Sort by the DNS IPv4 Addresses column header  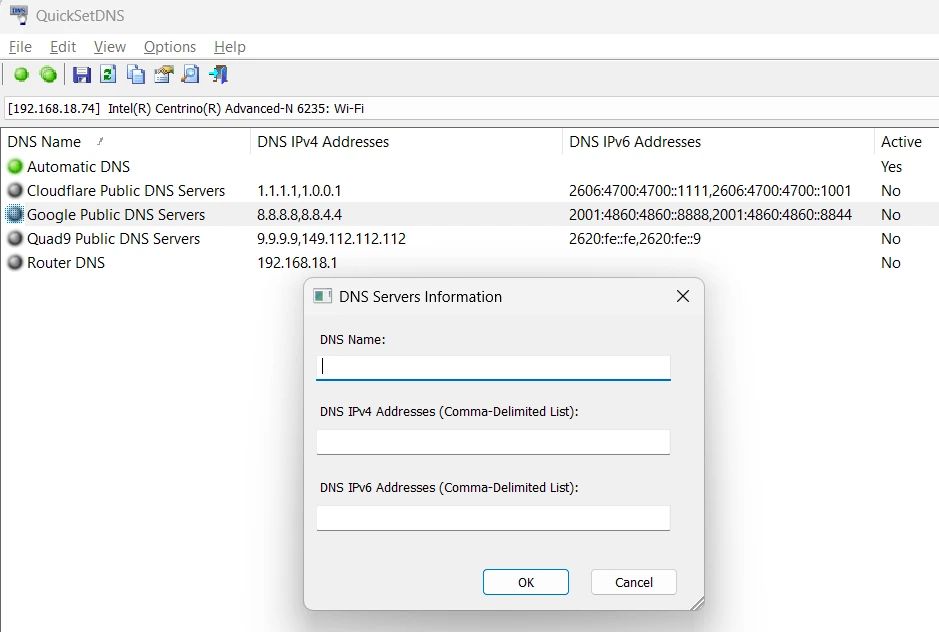click(x=406, y=142)
